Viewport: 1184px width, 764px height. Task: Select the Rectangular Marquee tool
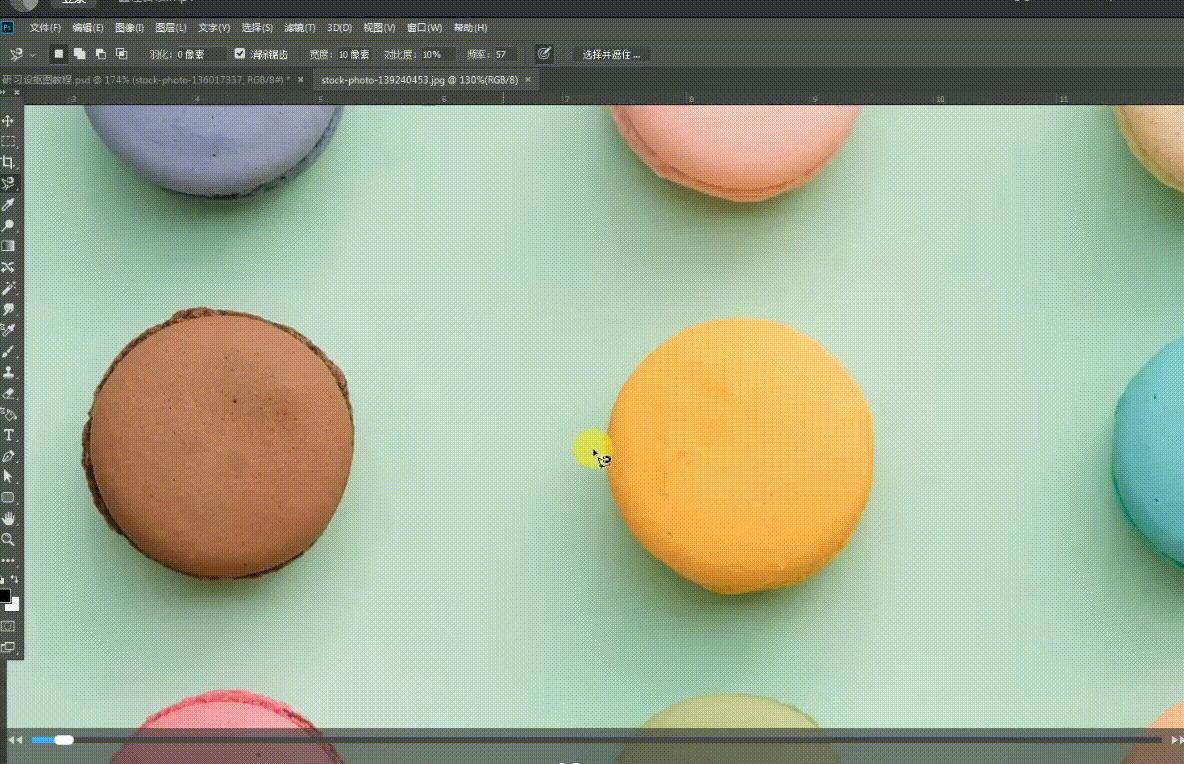tap(8, 142)
